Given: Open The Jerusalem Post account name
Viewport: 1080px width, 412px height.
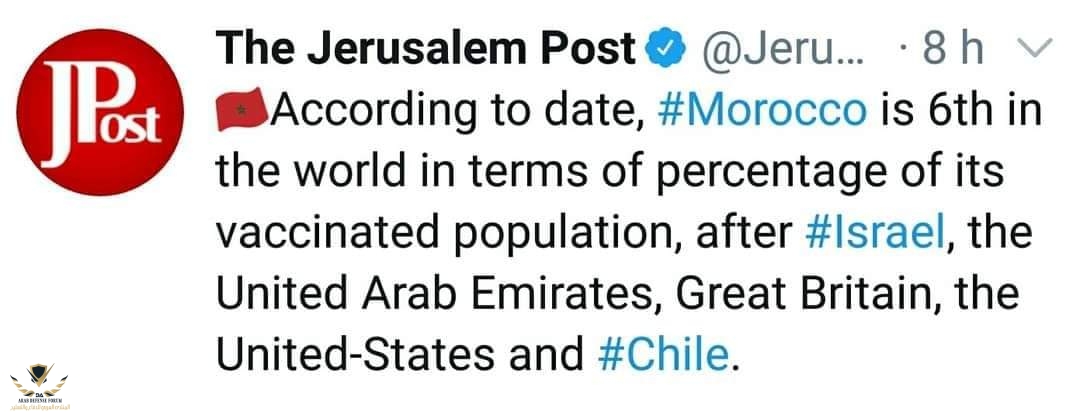Looking at the screenshot, I should pos(426,49).
